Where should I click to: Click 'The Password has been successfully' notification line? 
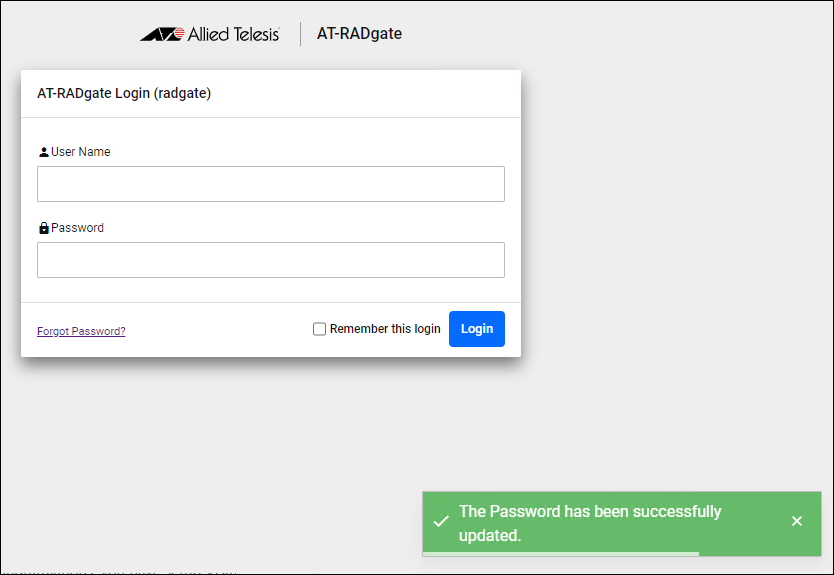coord(590,511)
